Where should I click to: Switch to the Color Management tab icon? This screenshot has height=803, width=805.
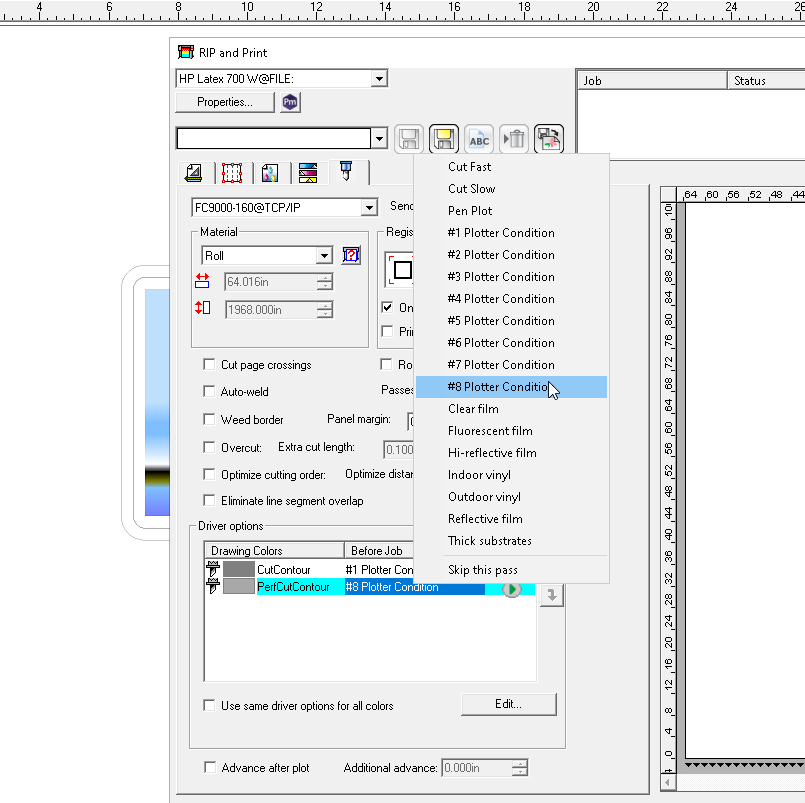click(270, 173)
